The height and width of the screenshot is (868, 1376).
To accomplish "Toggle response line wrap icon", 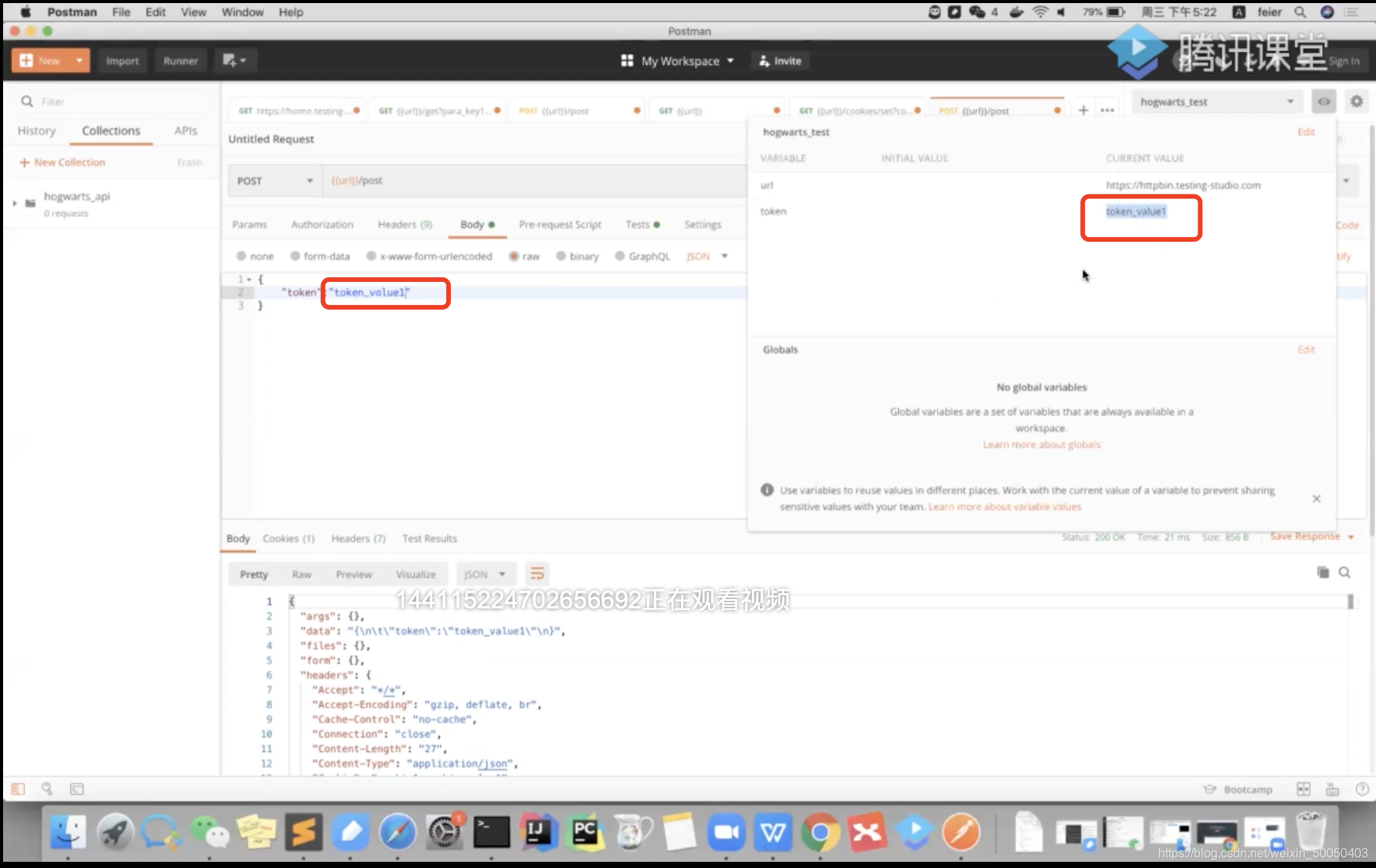I will point(537,574).
